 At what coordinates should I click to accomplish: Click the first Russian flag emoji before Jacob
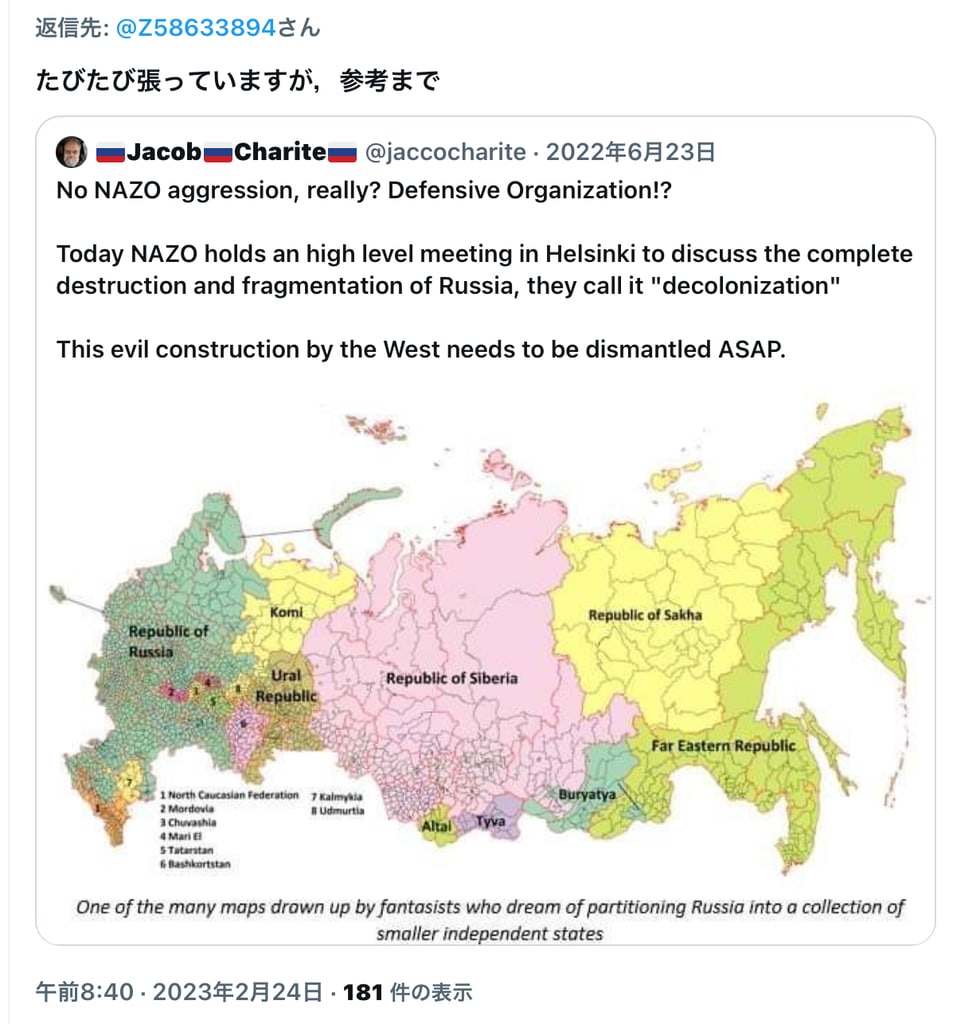(110, 153)
